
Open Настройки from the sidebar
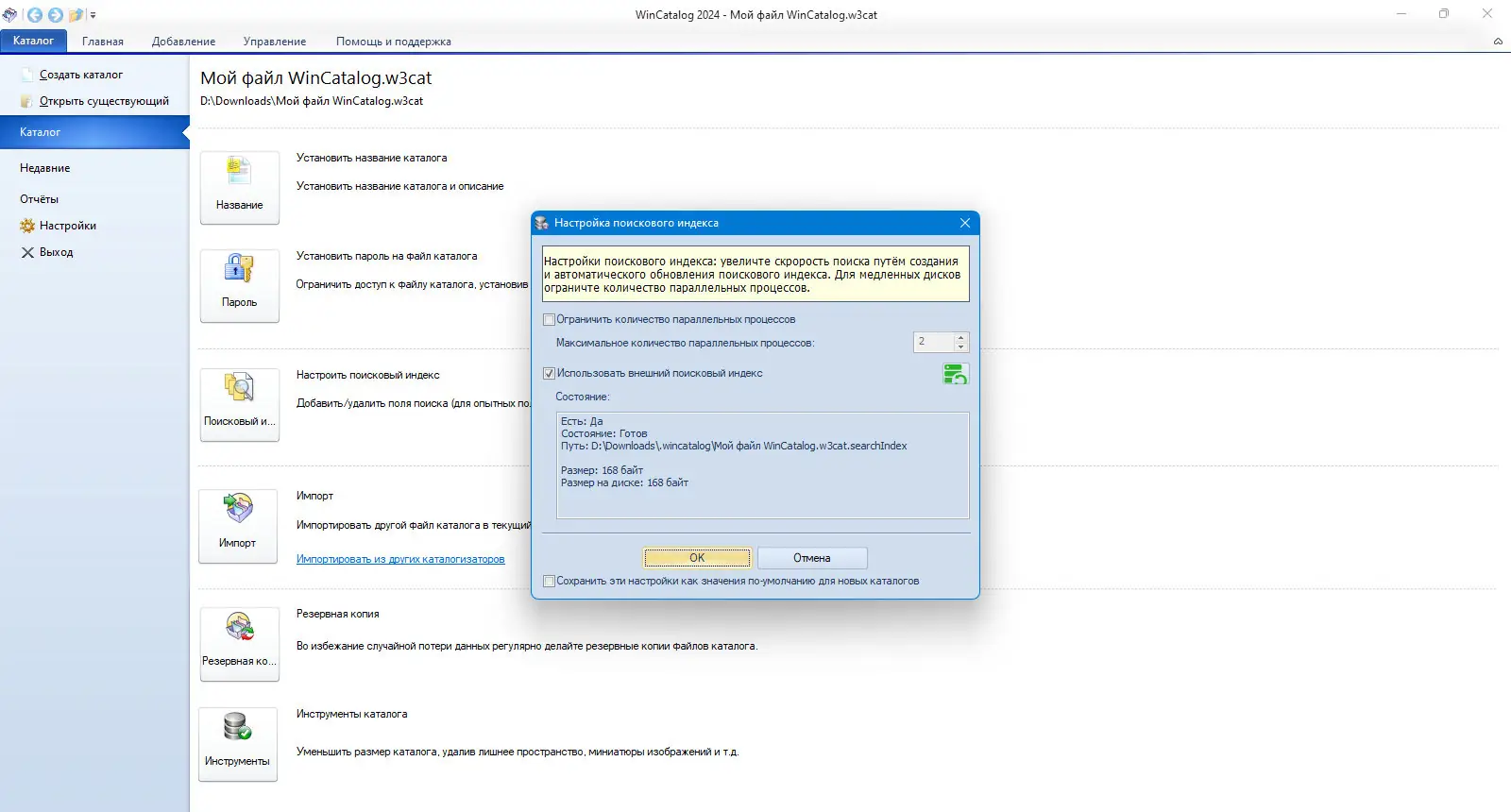(x=68, y=226)
